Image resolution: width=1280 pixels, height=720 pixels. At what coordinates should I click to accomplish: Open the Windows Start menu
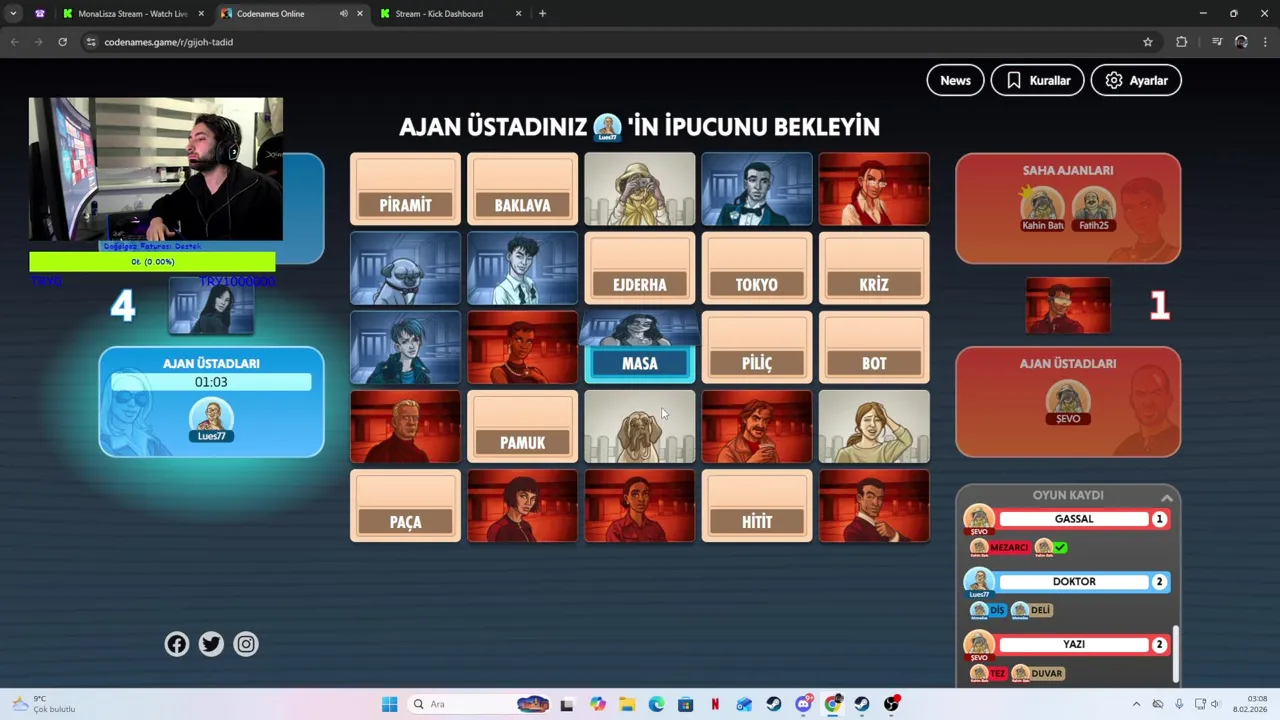click(389, 704)
